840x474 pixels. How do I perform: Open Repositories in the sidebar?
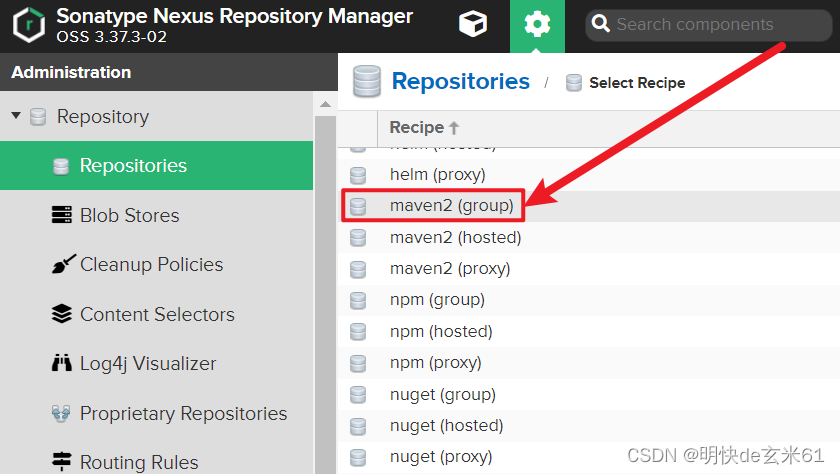[156, 165]
